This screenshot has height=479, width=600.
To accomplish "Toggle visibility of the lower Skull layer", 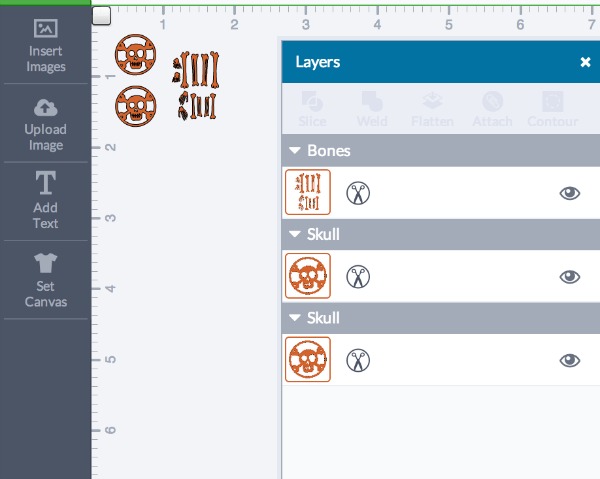I will [x=569, y=360].
